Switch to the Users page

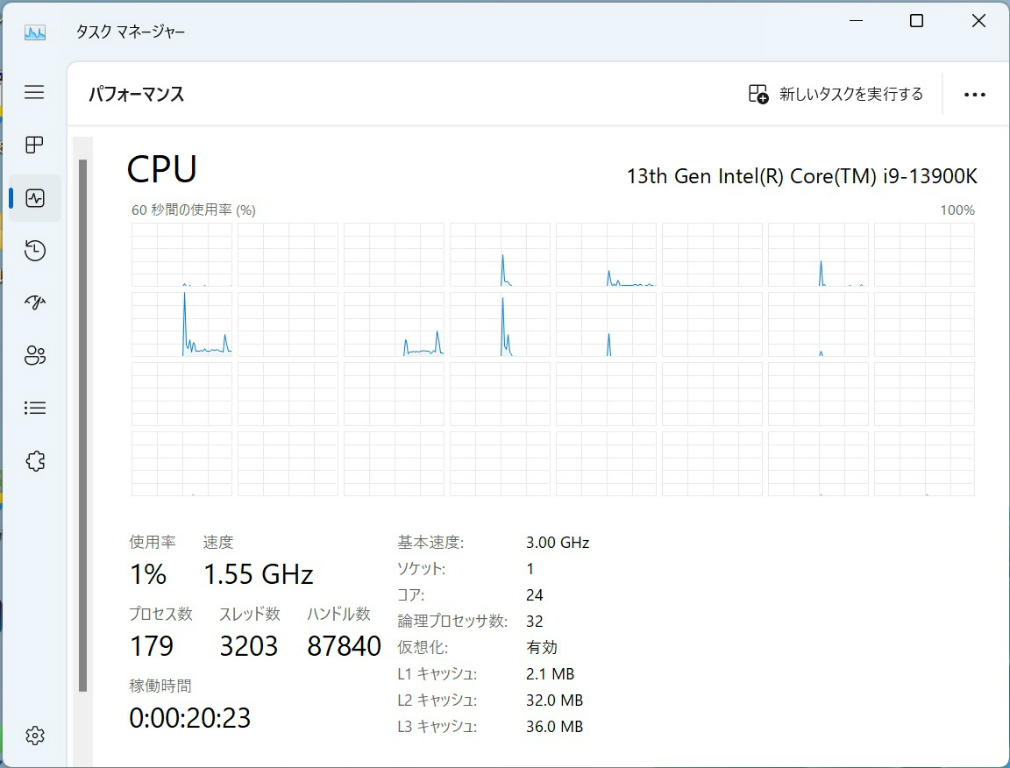(35, 355)
